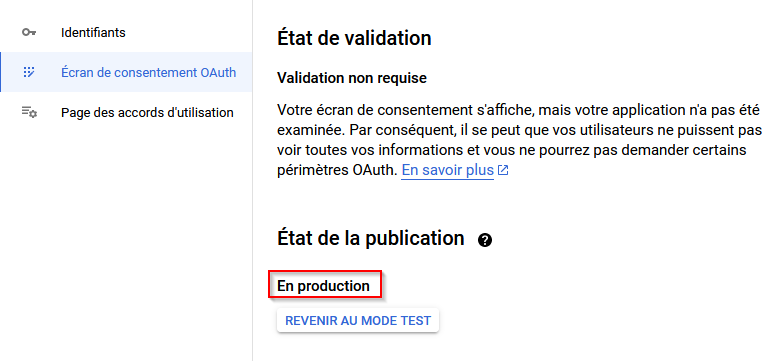The image size is (784, 361).
Task: Click the Validation non requise subheading
Action: click(x=352, y=78)
